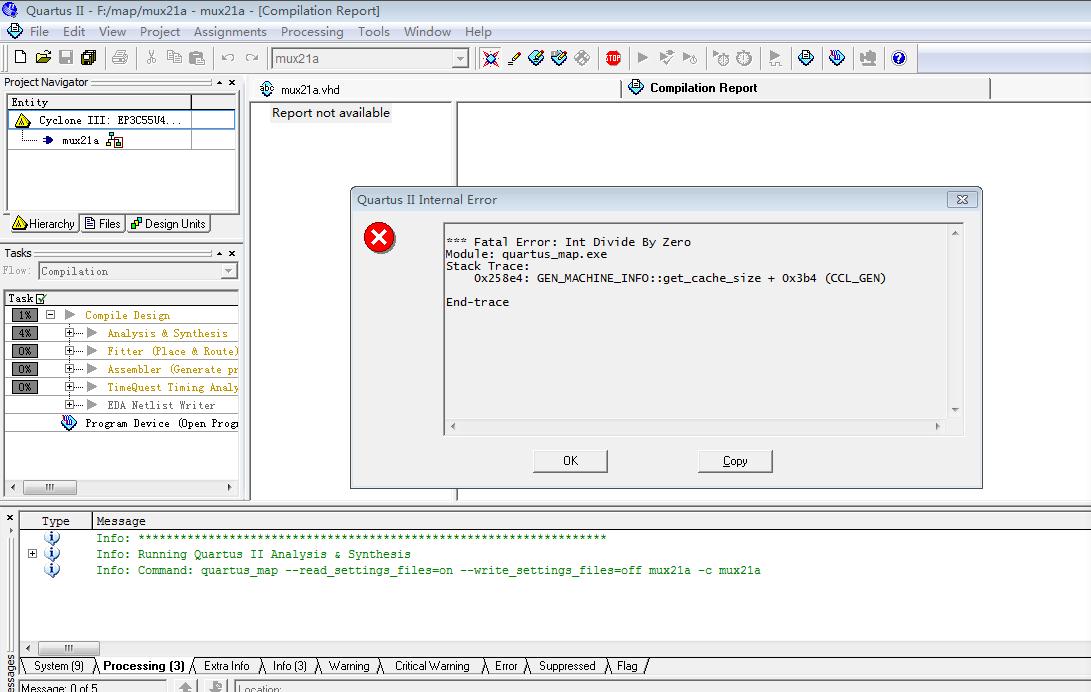Click the Copy icon in toolbar
The height and width of the screenshot is (692, 1091).
174,58
